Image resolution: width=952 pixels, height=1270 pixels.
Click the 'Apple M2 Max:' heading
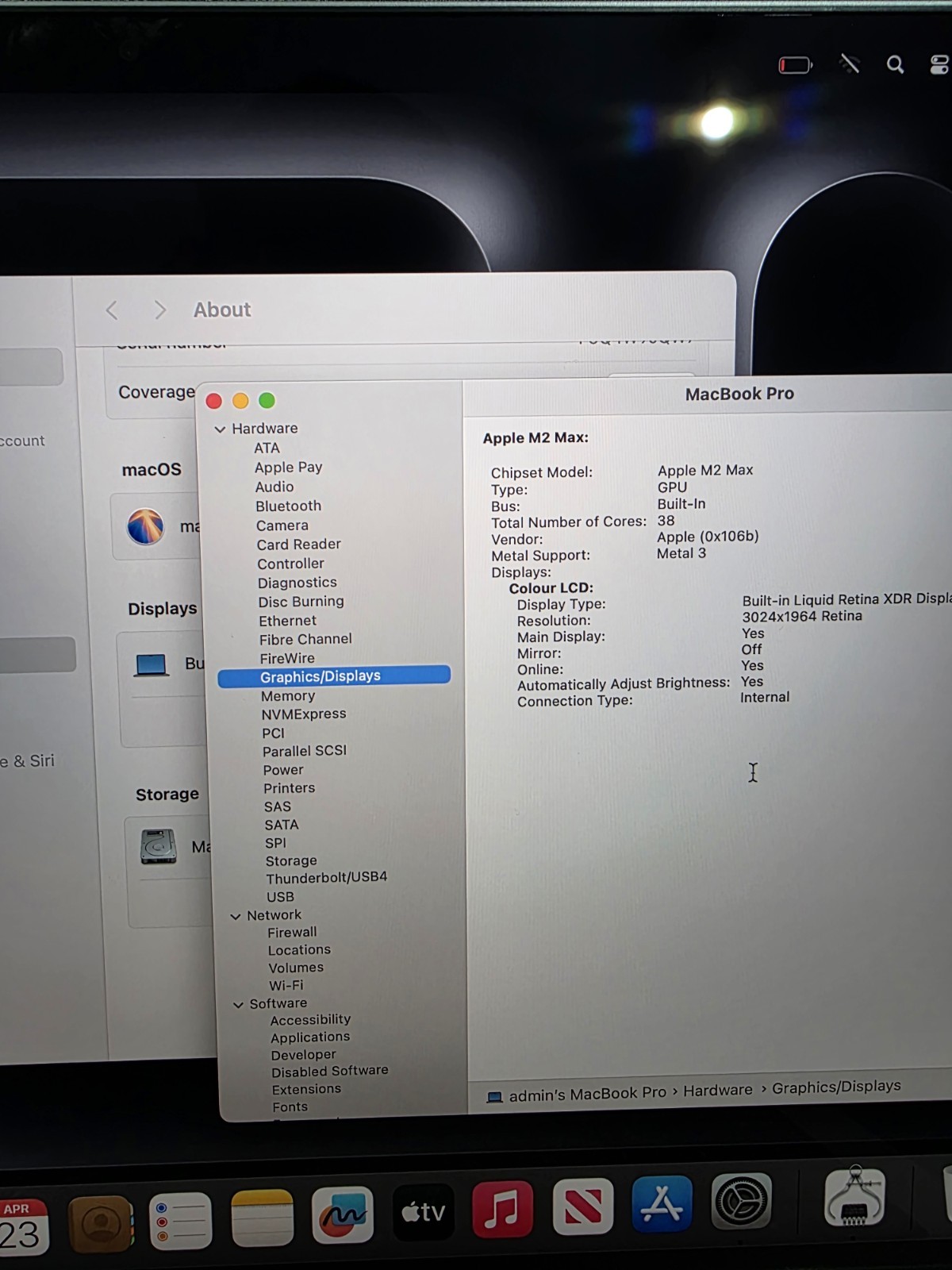click(535, 438)
